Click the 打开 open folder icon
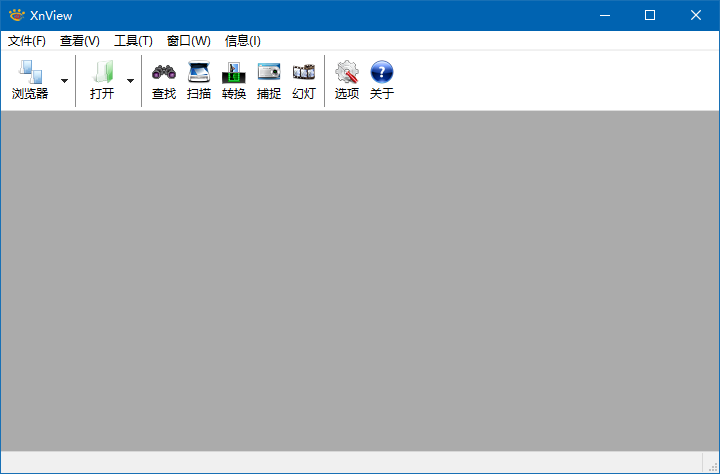 [102, 80]
